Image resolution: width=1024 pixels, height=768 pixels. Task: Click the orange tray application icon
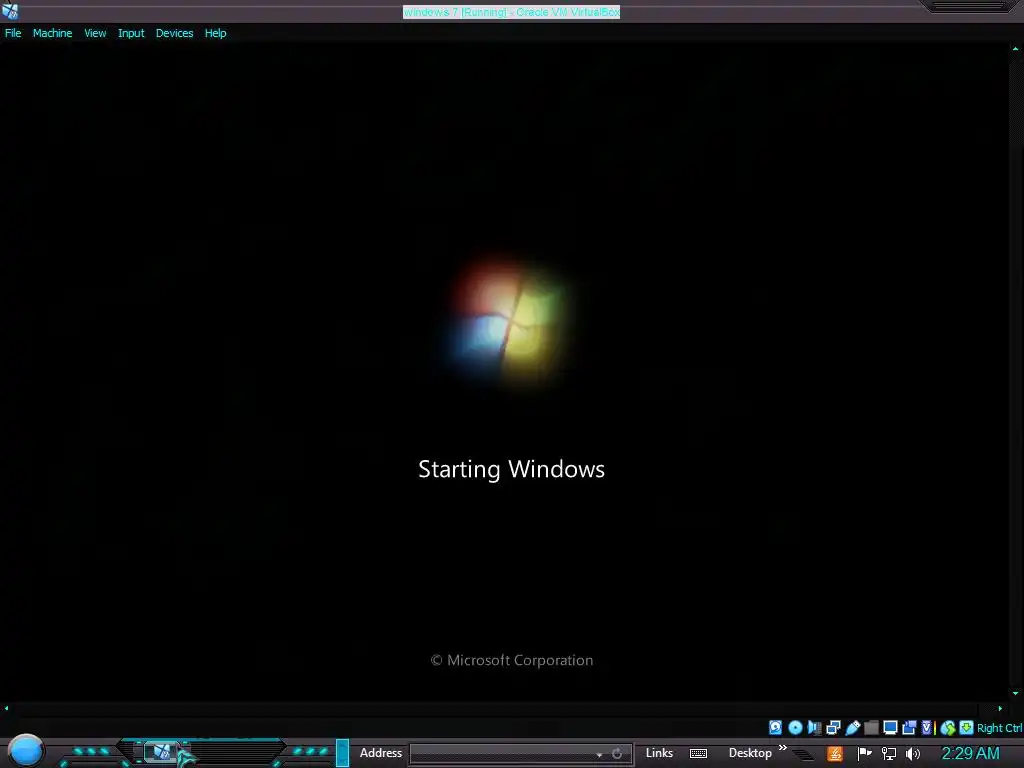pyautogui.click(x=835, y=754)
